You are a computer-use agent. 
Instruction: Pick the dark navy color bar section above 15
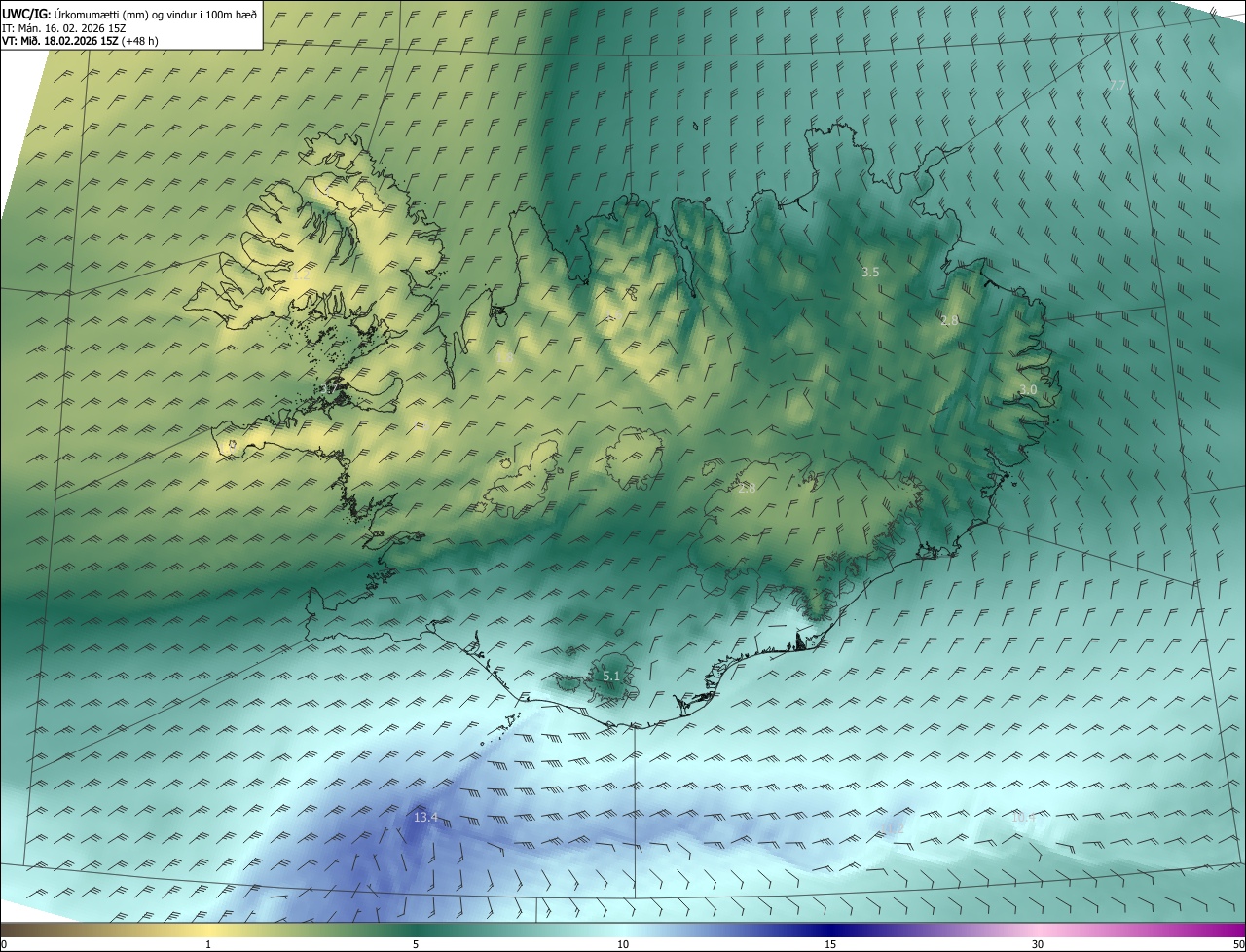[830, 930]
